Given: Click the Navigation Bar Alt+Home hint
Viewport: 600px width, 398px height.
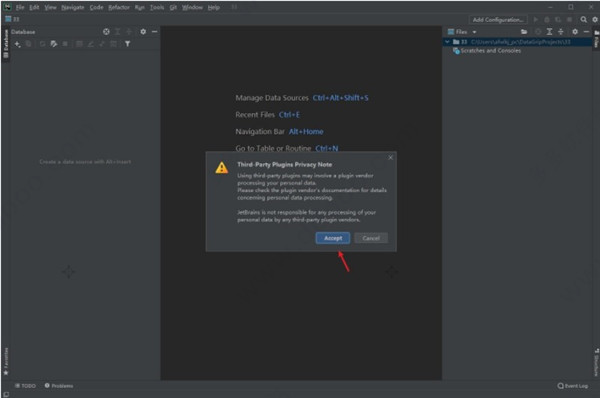Looking at the screenshot, I should click(x=279, y=132).
